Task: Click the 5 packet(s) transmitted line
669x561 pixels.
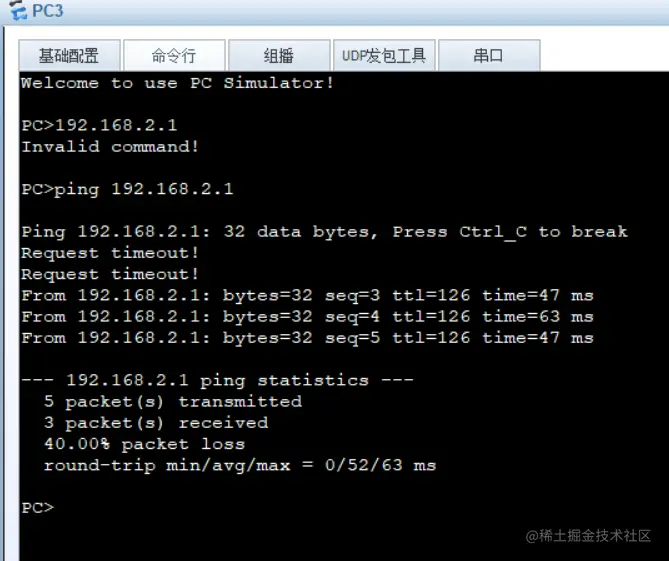Action: 173,401
